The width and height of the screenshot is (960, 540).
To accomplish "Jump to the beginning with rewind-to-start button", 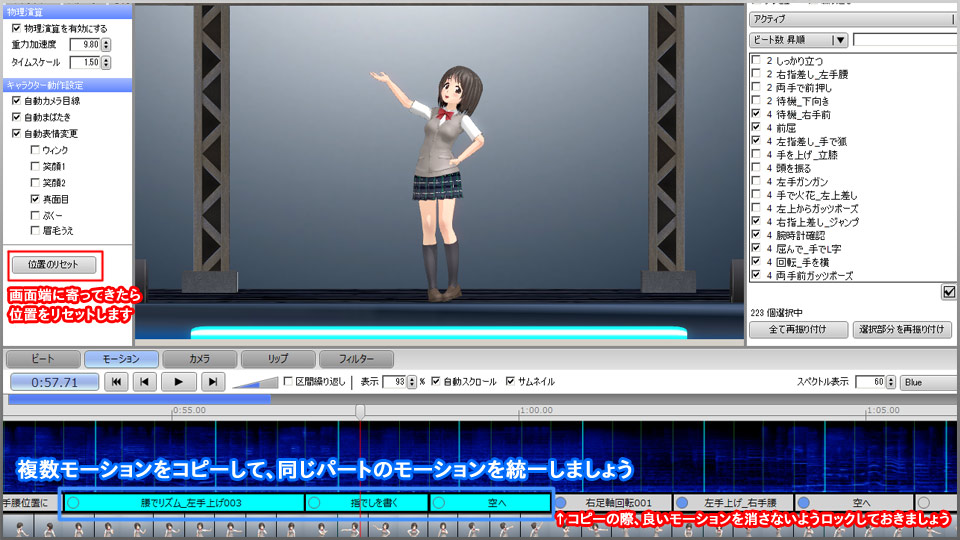I will tap(117, 381).
